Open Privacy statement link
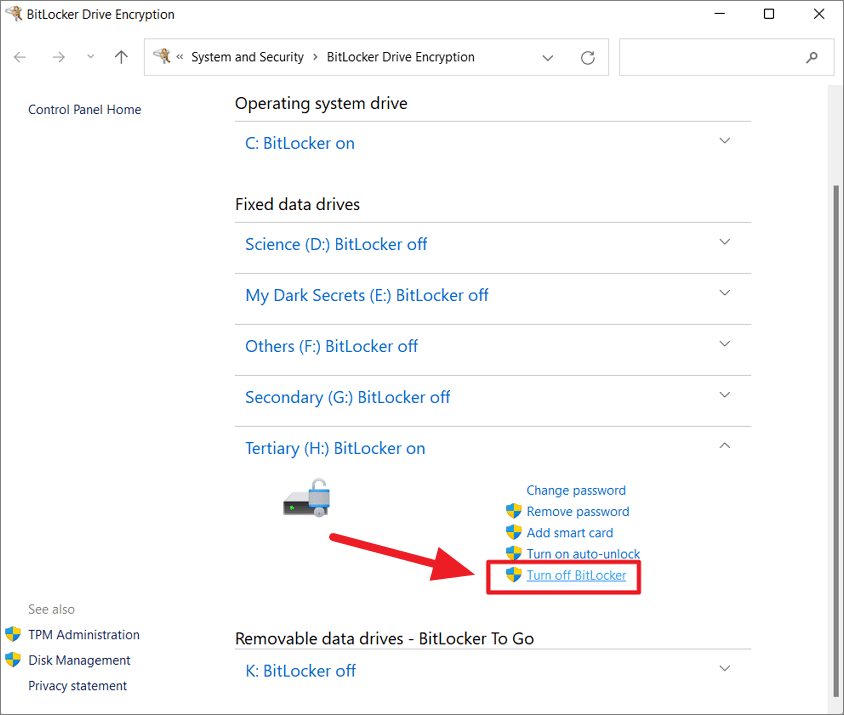The width and height of the screenshot is (844, 715). 78,686
